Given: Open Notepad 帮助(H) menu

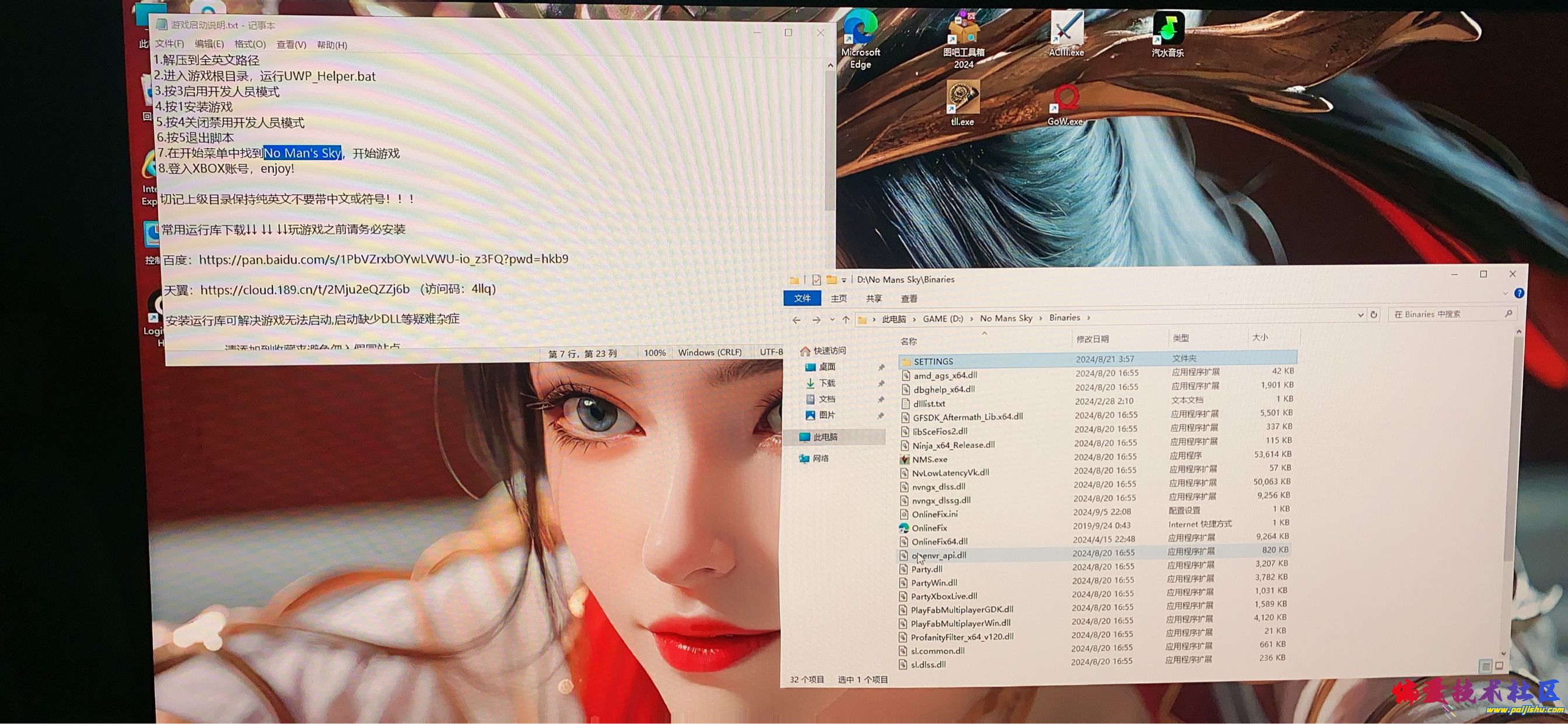Looking at the screenshot, I should (x=332, y=45).
